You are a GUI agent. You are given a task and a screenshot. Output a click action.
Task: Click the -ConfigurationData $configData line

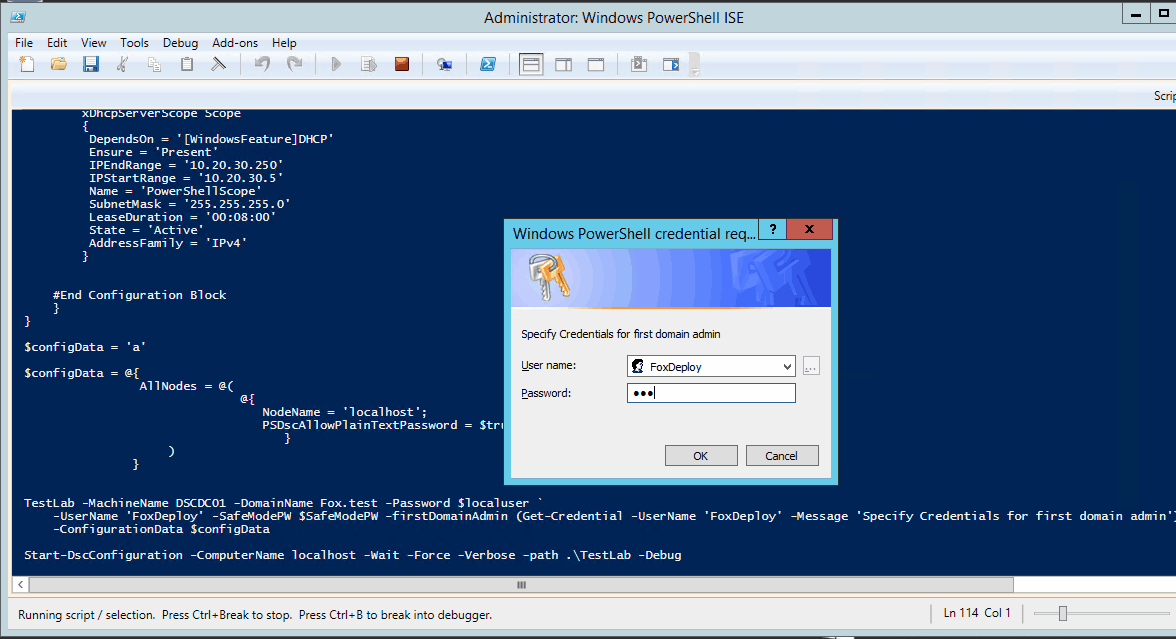click(161, 529)
